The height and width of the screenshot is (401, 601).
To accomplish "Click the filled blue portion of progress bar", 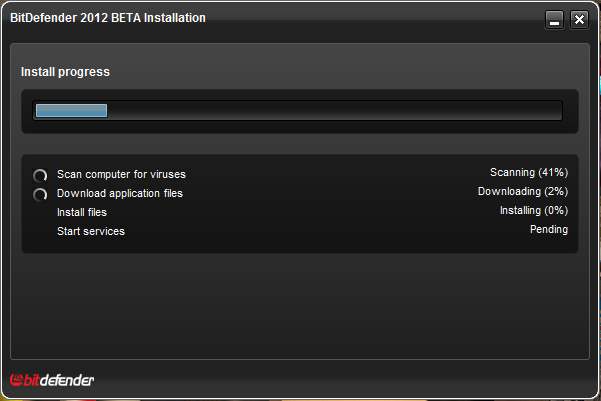I will (71, 111).
